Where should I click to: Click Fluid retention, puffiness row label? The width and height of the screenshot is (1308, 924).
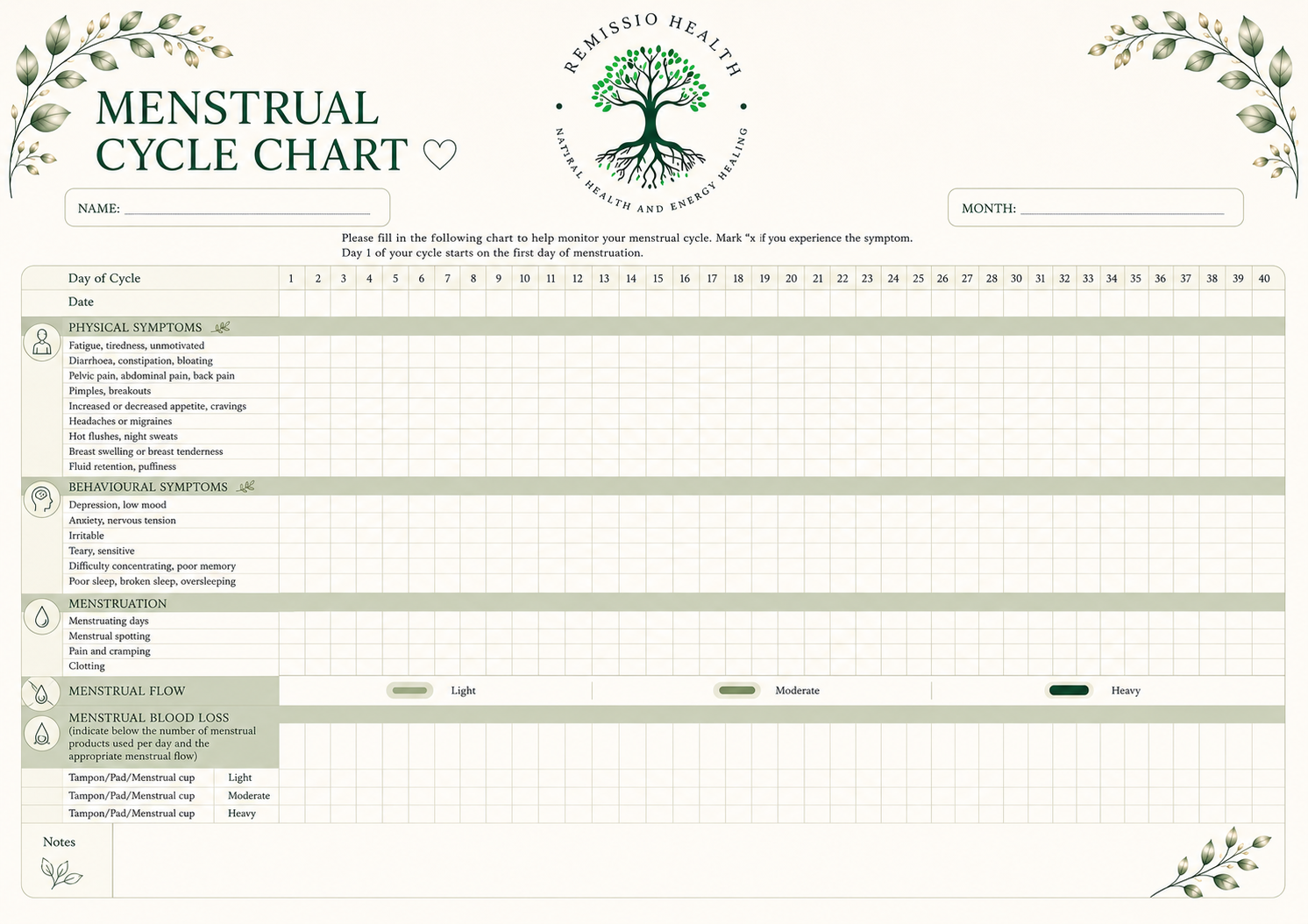tap(123, 466)
